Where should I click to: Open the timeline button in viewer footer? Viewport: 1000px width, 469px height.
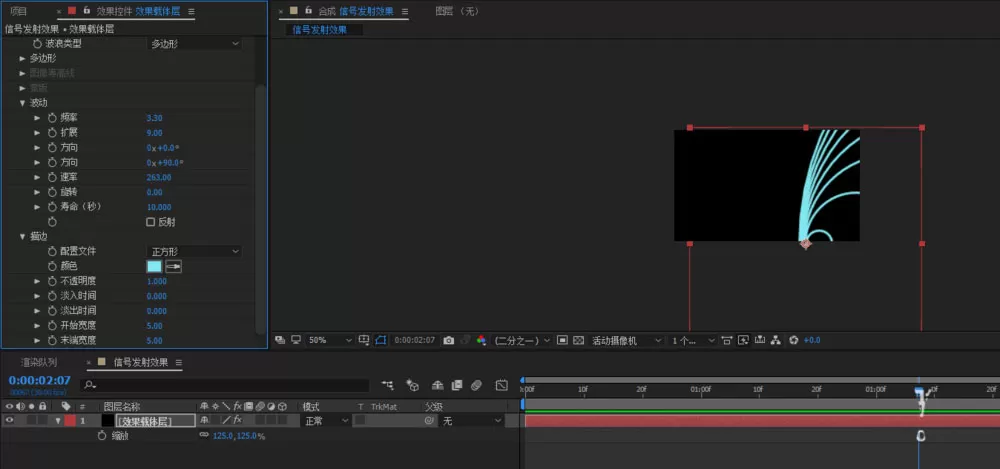tap(760, 341)
